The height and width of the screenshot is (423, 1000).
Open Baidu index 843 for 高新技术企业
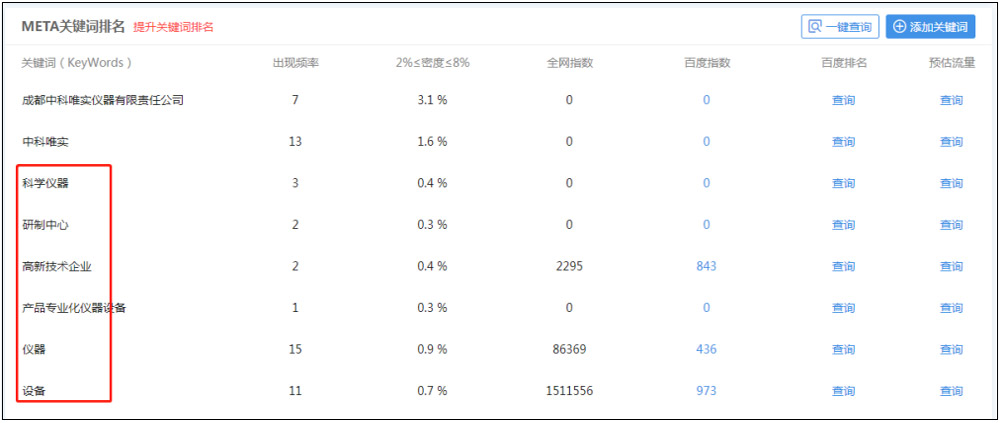pos(706,266)
